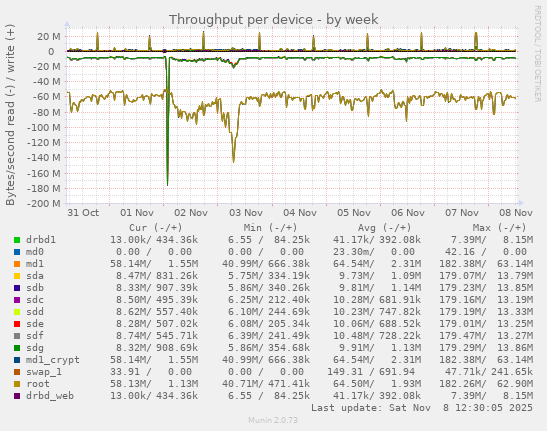
Task: Click root current value '58.13M/ 1.13M'
Action: (x=154, y=384)
